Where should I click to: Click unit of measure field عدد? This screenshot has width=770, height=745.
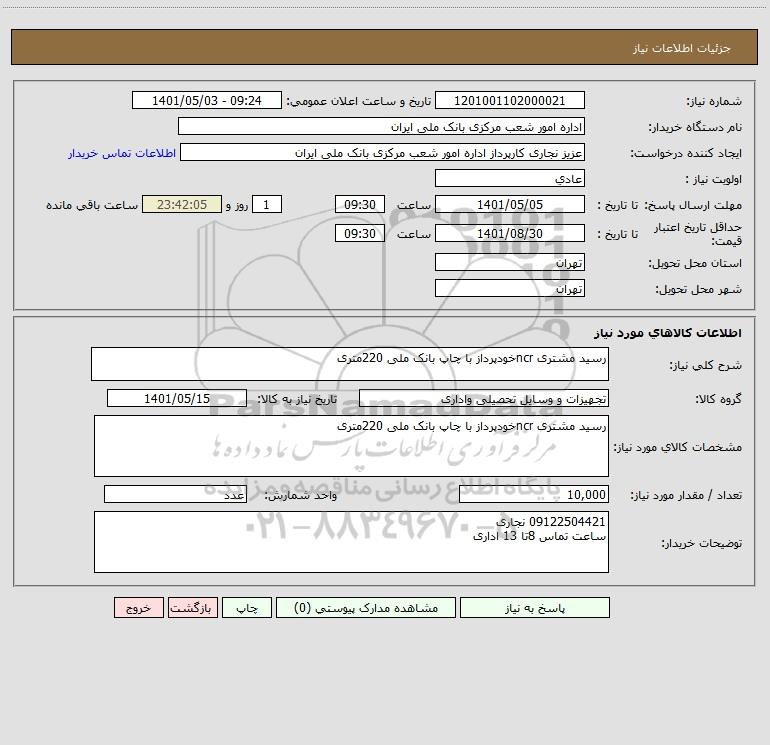pos(175,495)
